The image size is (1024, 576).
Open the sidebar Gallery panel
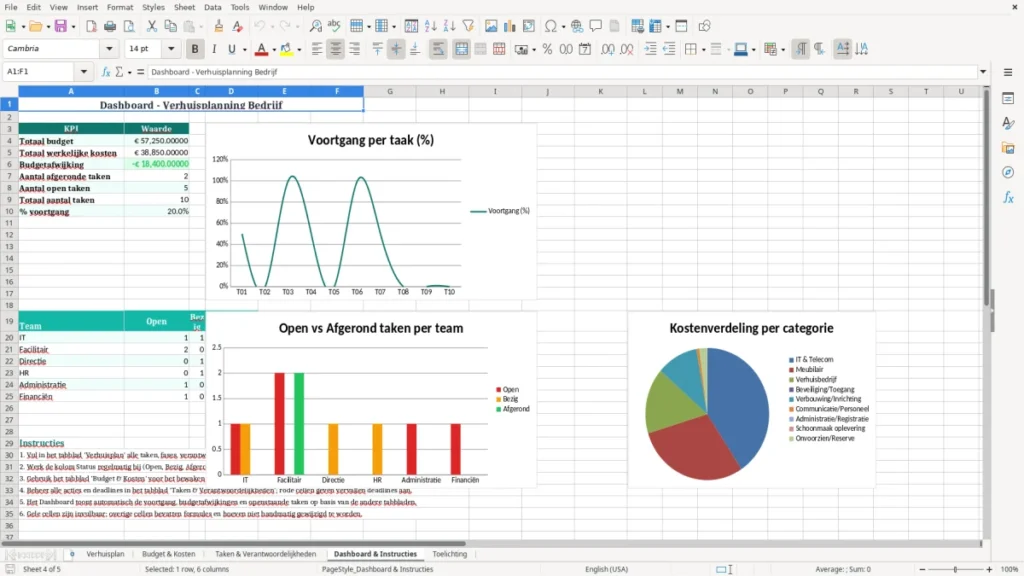coord(1008,148)
